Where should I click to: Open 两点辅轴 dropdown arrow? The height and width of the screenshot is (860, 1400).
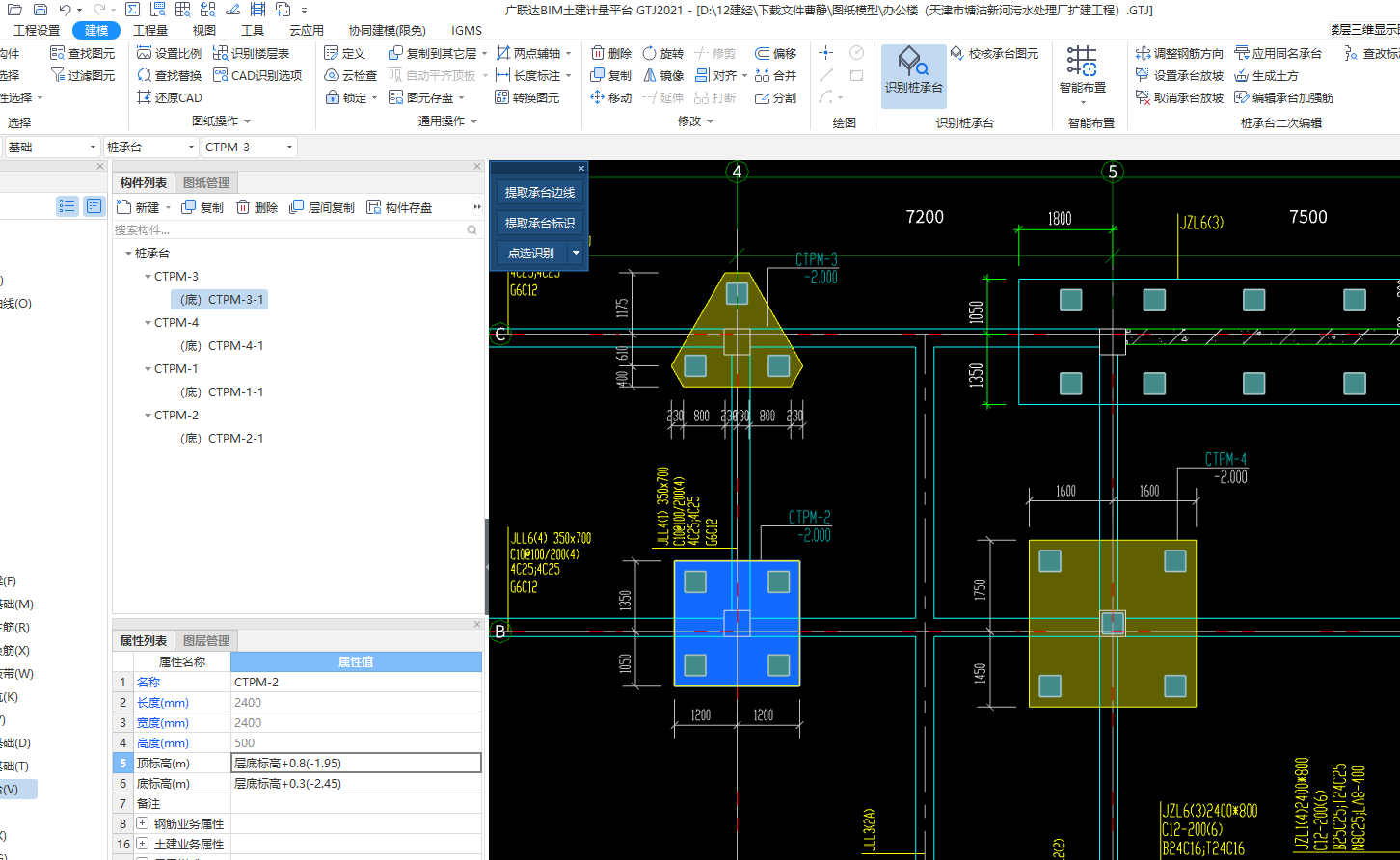click(569, 54)
